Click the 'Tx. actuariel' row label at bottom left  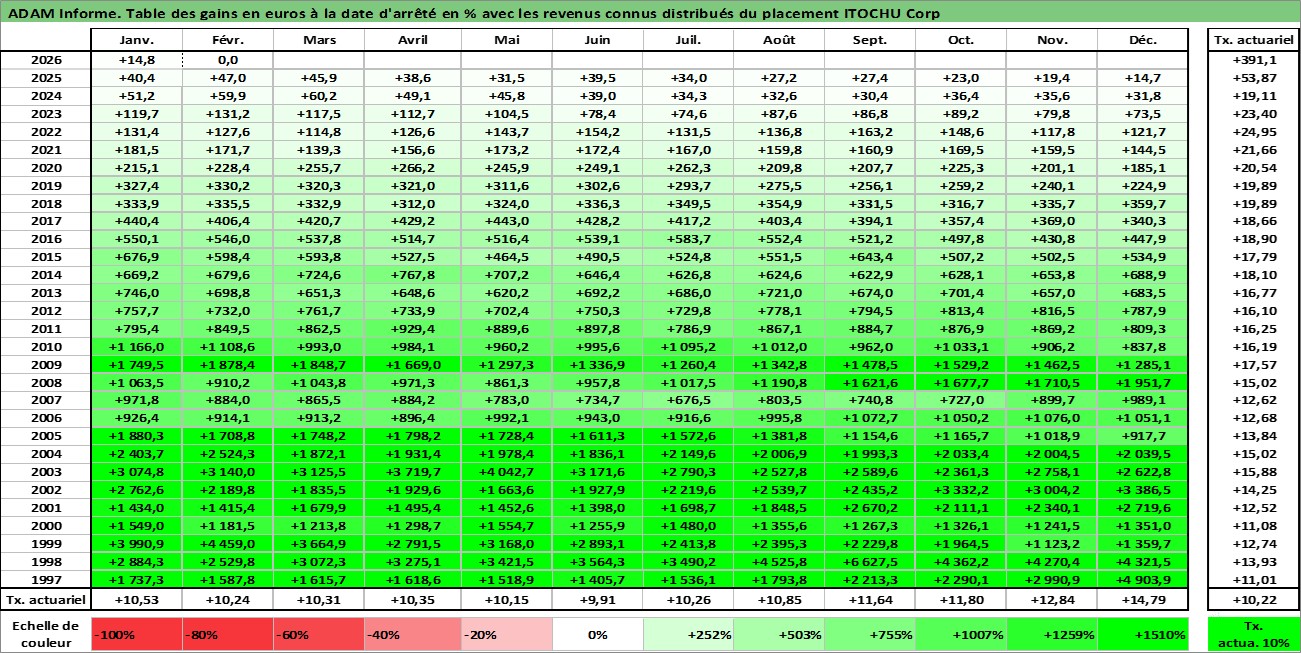46,600
